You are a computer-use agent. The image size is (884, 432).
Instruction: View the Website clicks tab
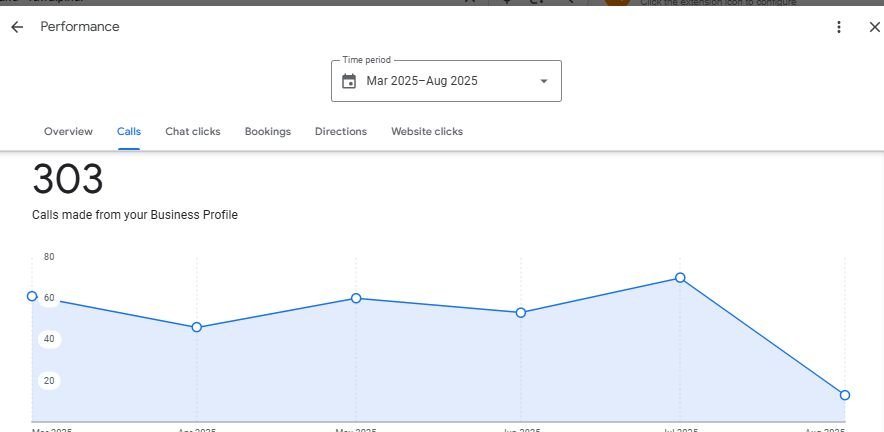427,131
